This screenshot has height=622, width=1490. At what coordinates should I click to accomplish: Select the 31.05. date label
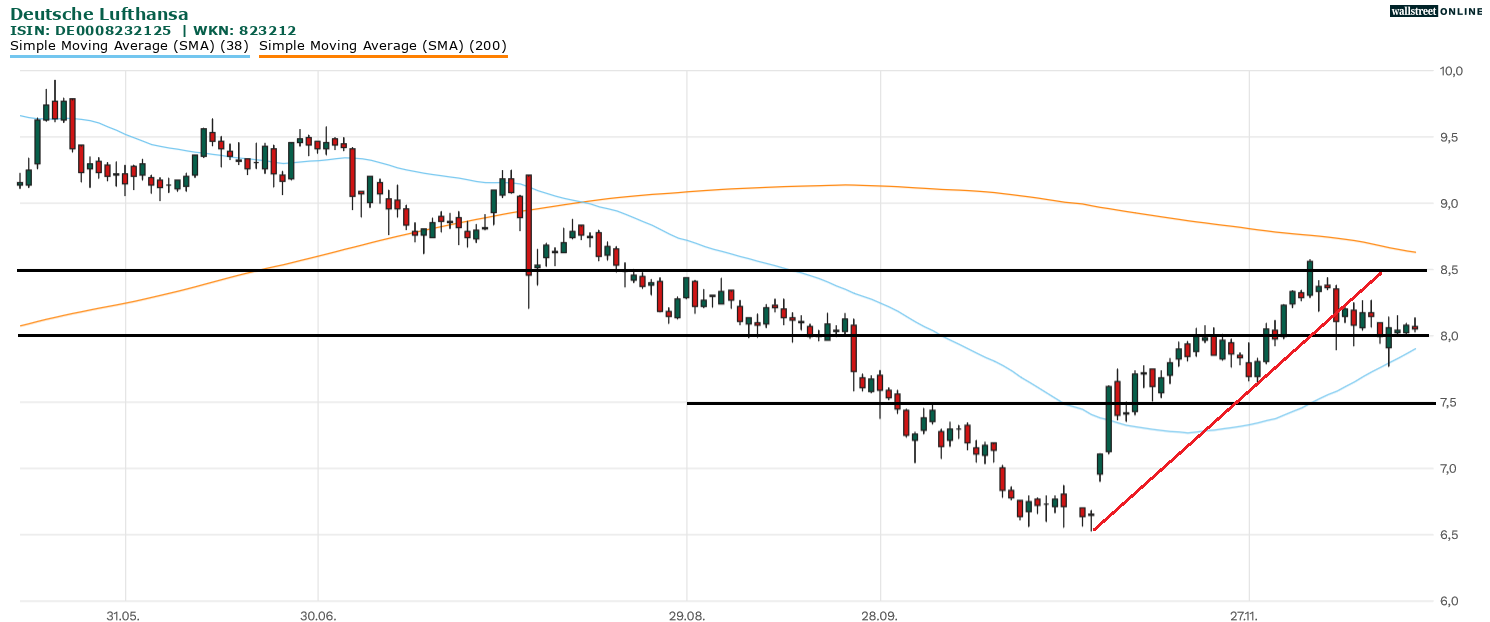click(124, 616)
